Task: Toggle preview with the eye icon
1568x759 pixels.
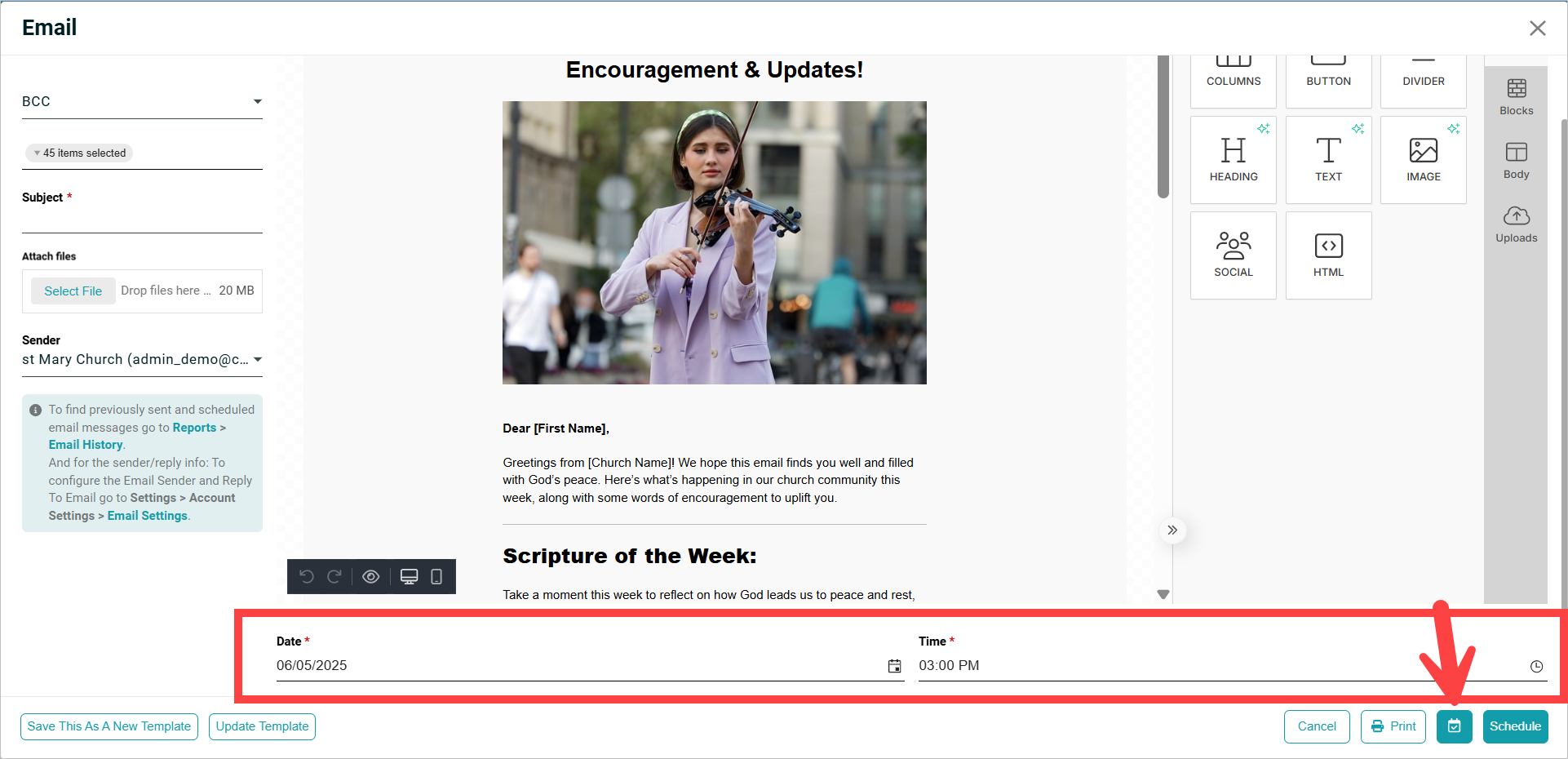Action: point(370,577)
